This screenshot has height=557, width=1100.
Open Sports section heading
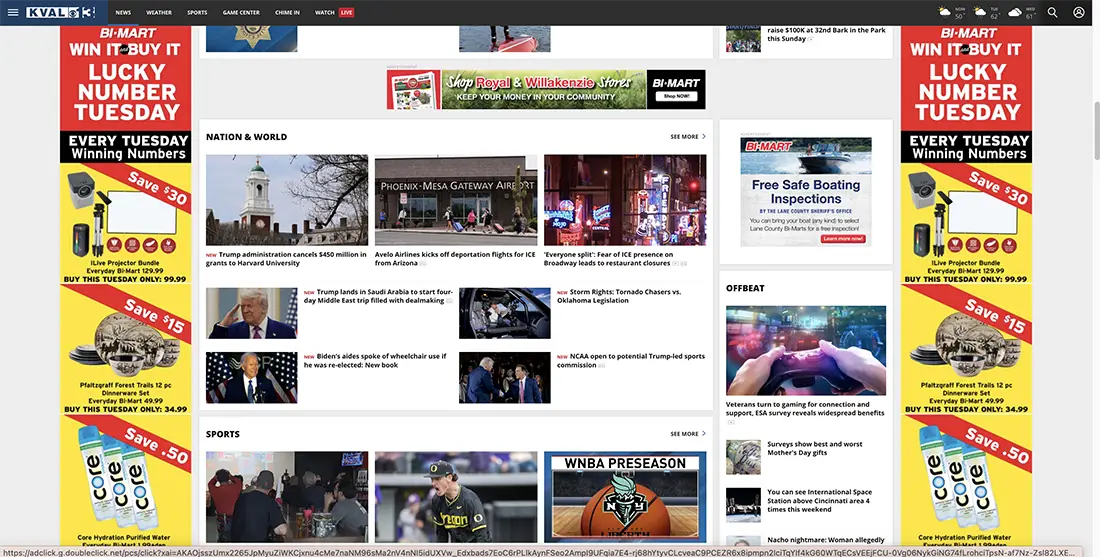pos(222,434)
